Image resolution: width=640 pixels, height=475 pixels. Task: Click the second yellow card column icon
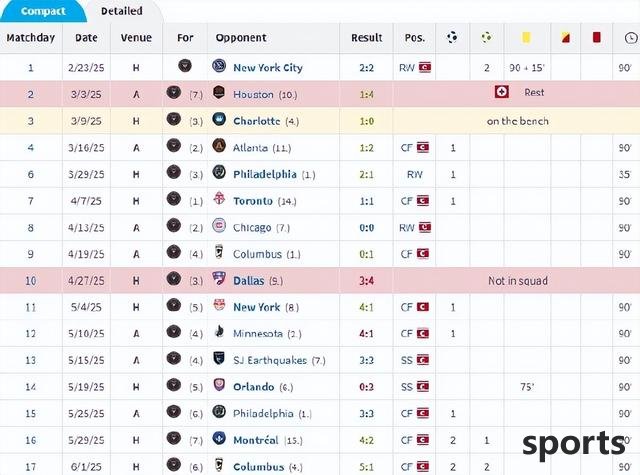(565, 38)
